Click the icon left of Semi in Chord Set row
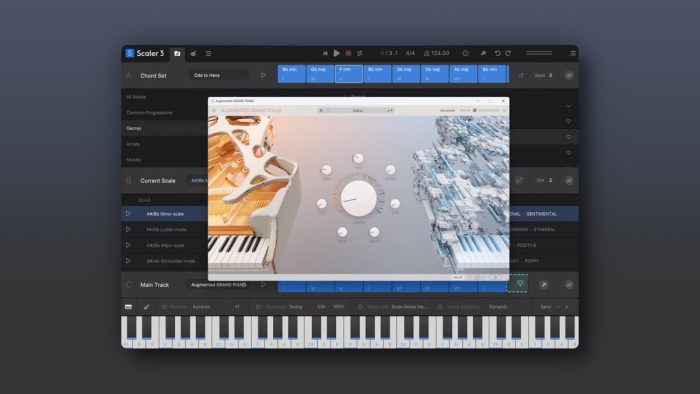The image size is (700, 394). click(x=521, y=75)
